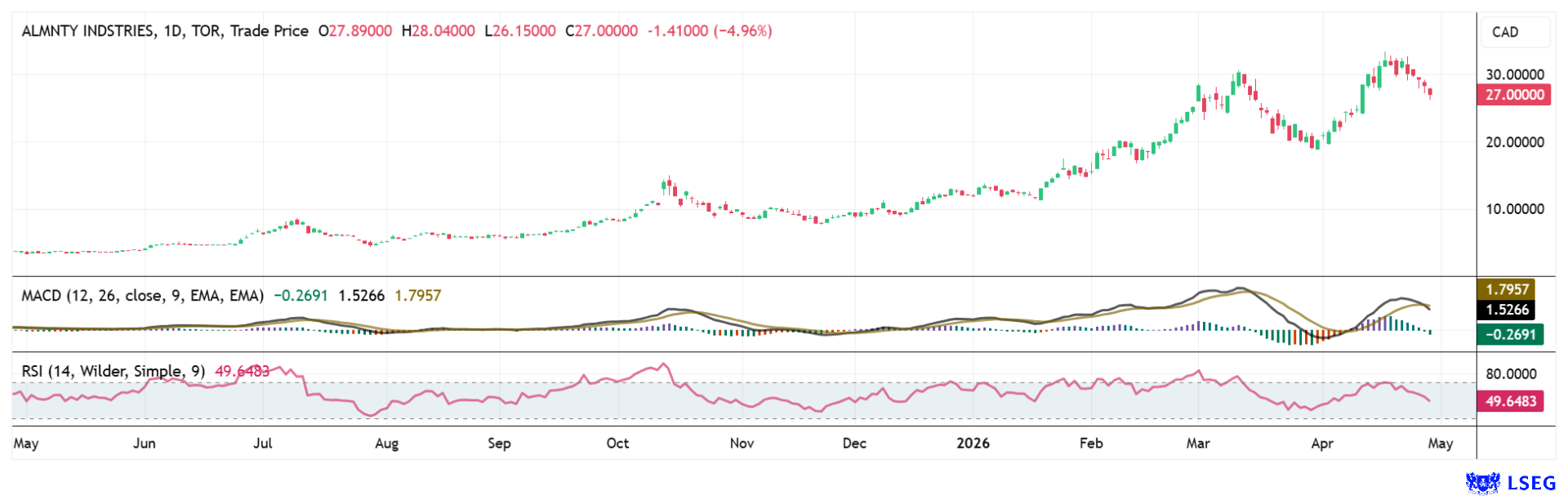Click the RSI legend value 49.6483
The image size is (1568, 496).
coord(242,372)
